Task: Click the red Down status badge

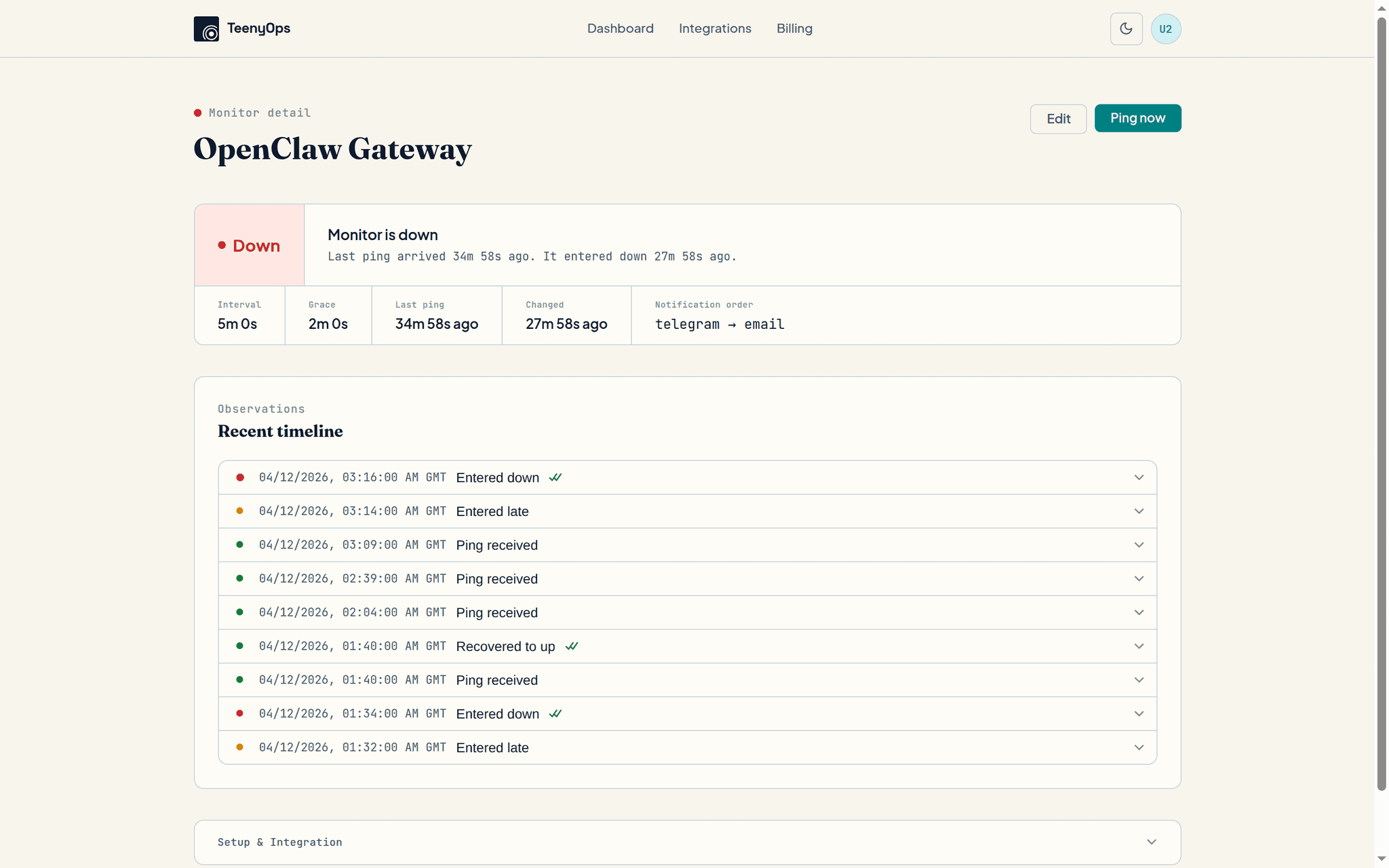Action: coord(249,245)
